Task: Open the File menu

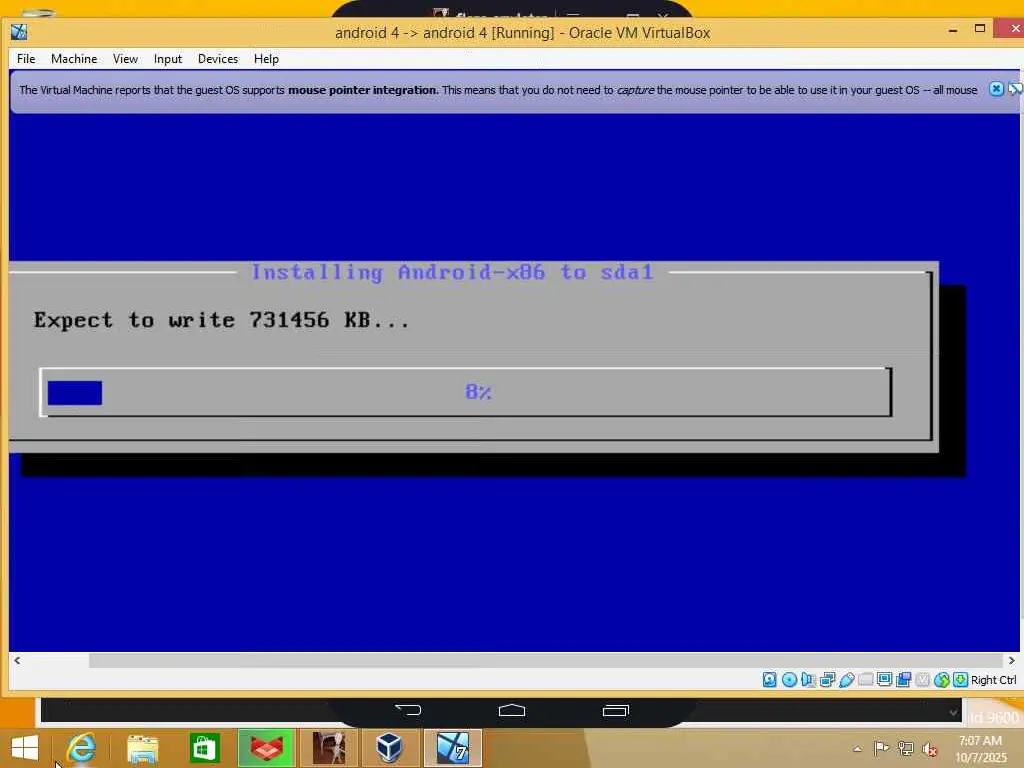Action: pyautogui.click(x=26, y=59)
